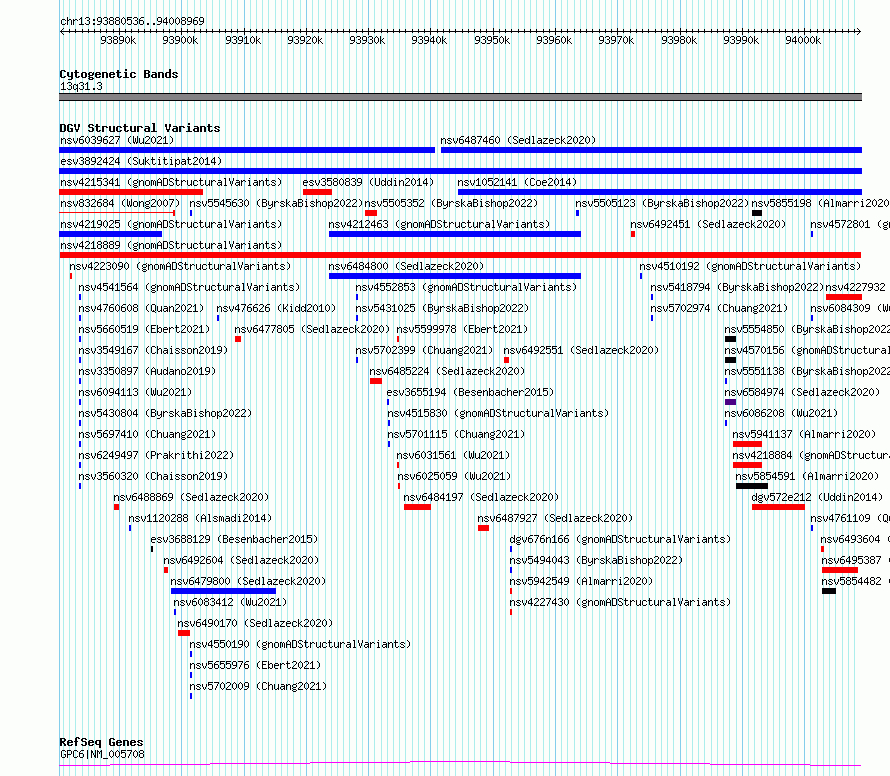Viewport: 890px width, 776px height.
Task: Click nsv3549167 (Chaisson2019) label
Action: click(x=153, y=350)
